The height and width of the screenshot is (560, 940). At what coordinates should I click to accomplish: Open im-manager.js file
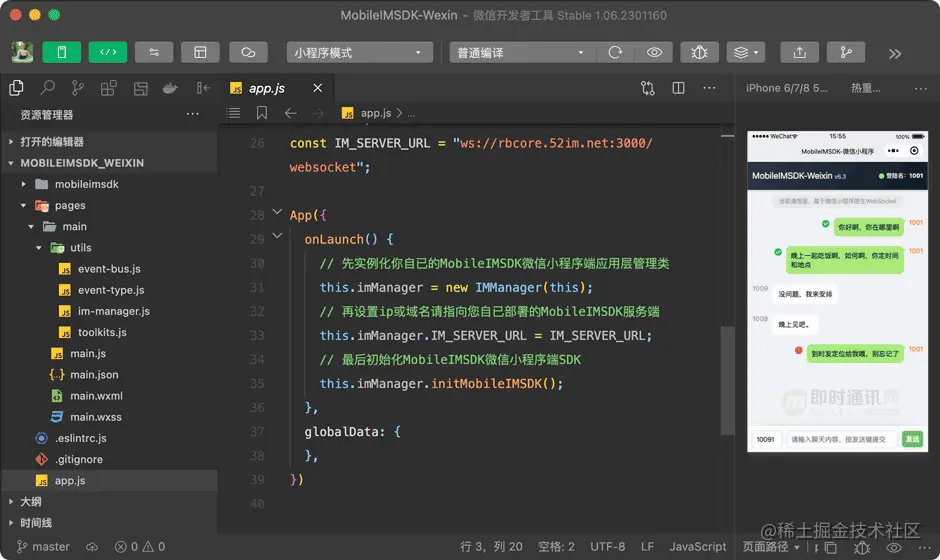[x=110, y=311]
